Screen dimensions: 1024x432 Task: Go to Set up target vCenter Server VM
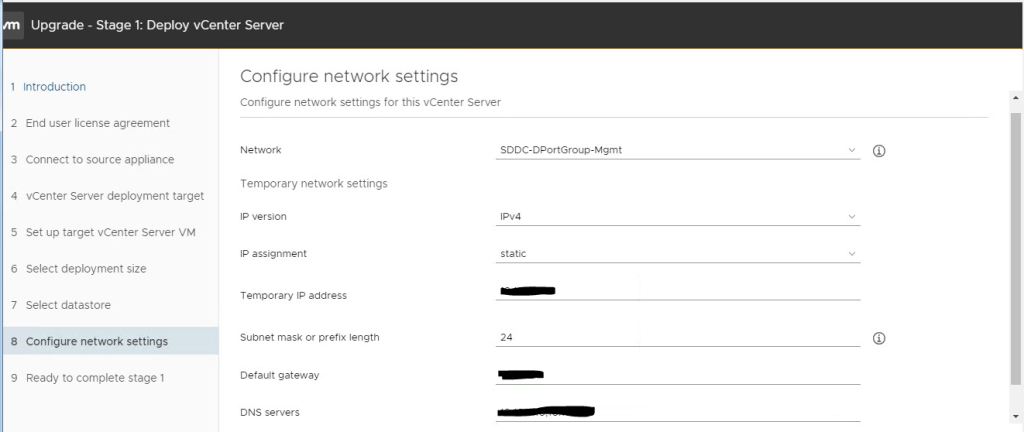click(x=111, y=232)
